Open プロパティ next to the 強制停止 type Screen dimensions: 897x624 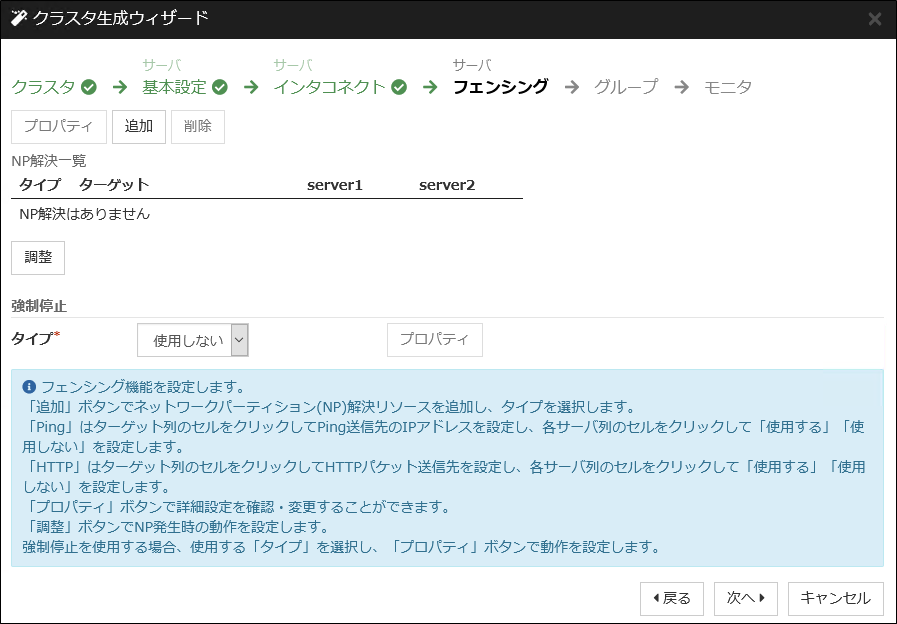pos(434,340)
